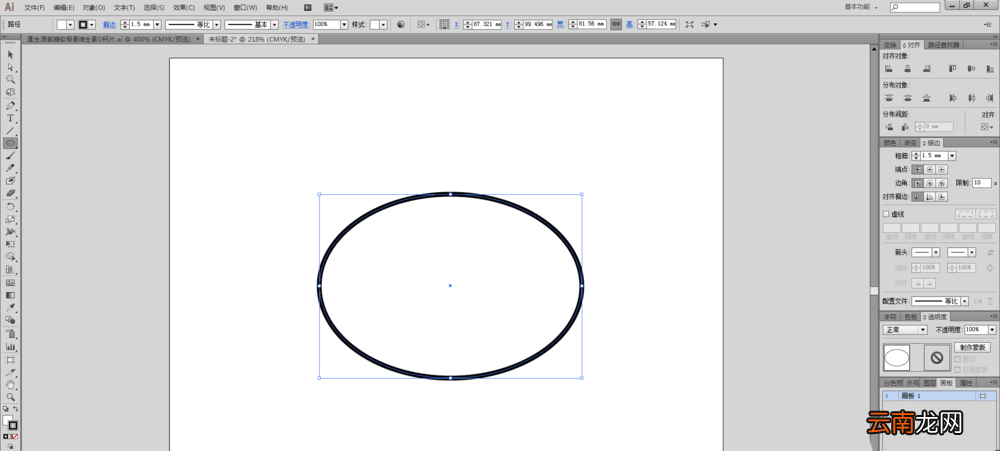Select the Ellipse tool

coord(10,144)
